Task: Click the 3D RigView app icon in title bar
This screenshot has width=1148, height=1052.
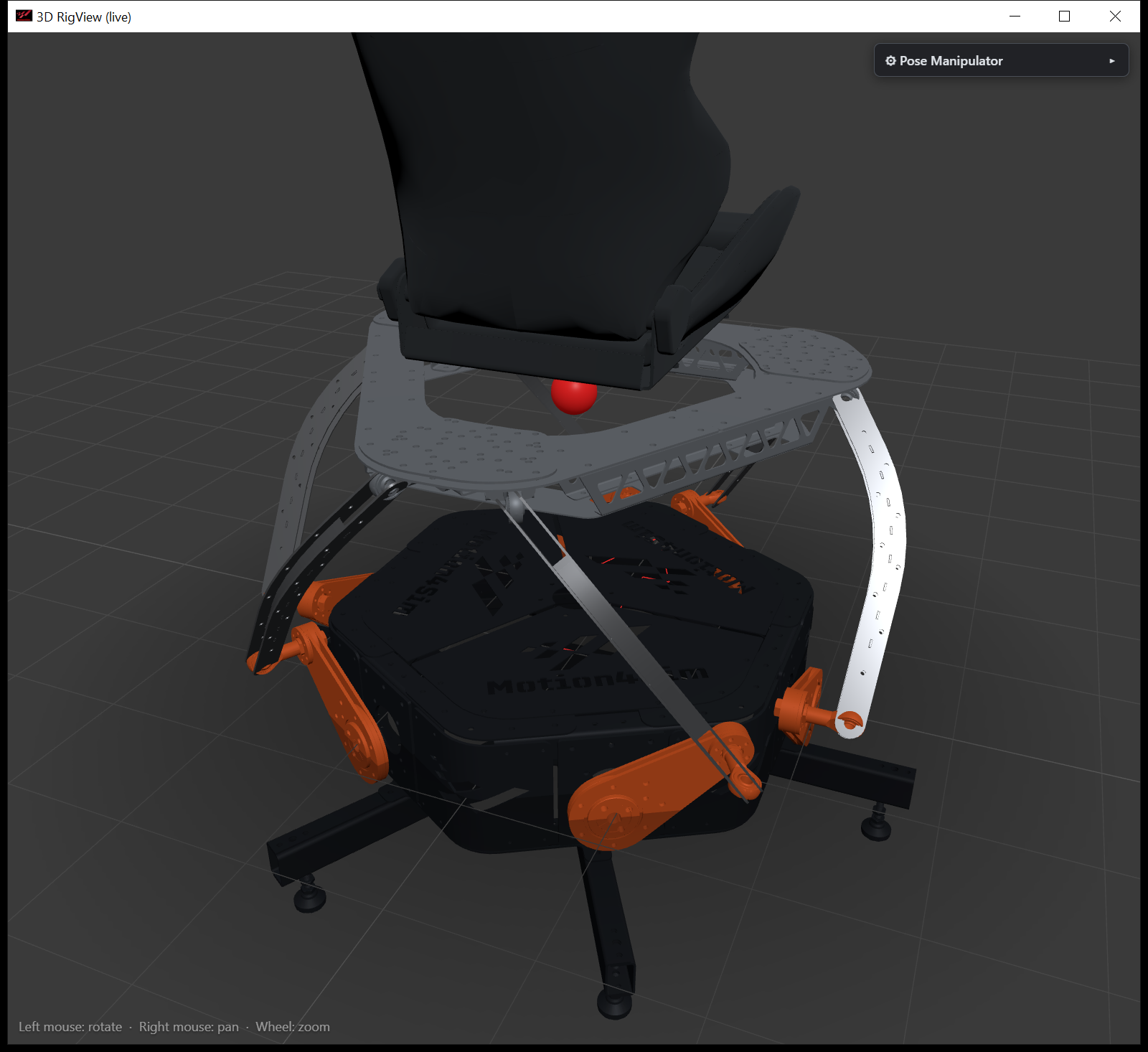Action: pyautogui.click(x=24, y=17)
